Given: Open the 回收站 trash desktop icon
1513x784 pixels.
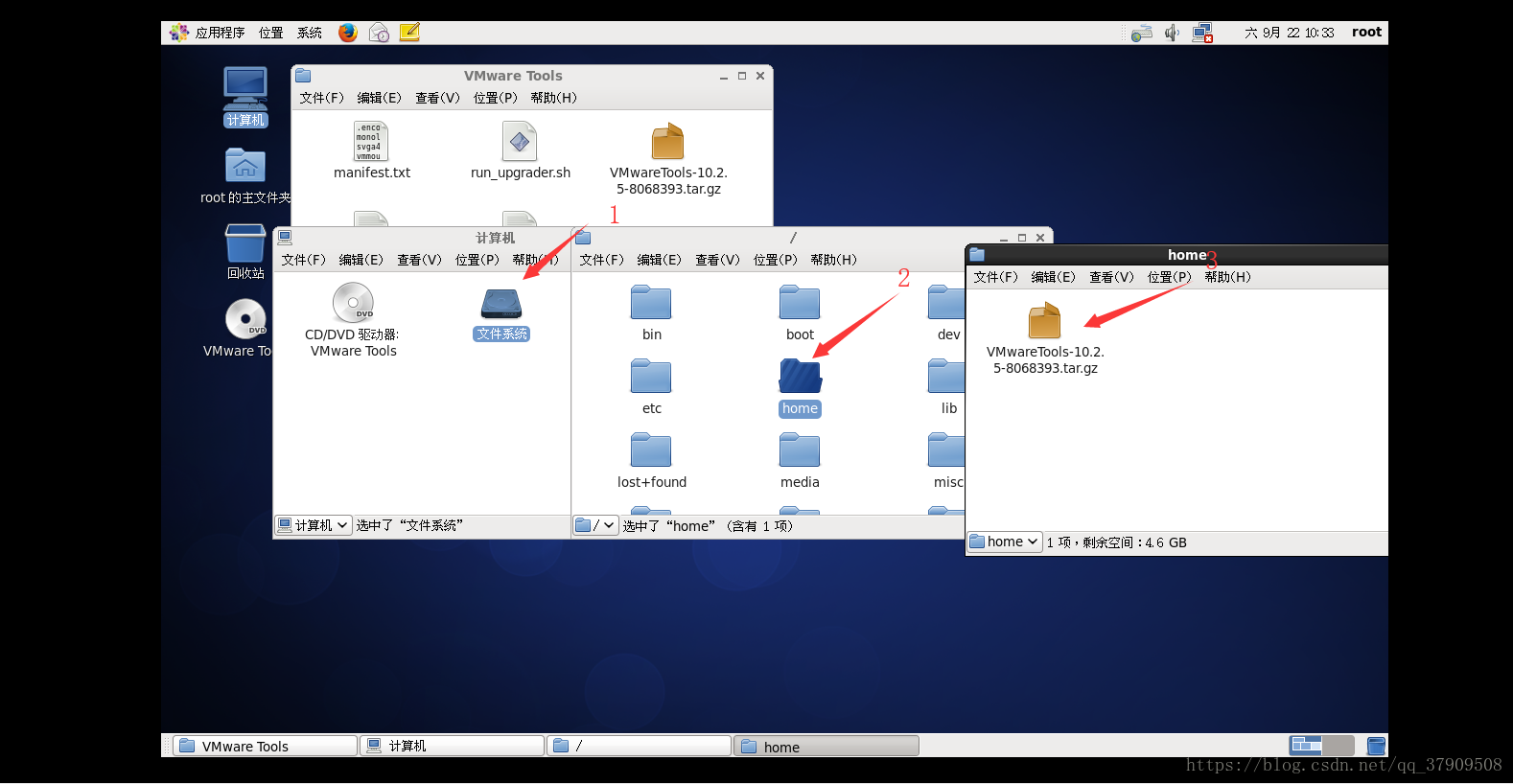Looking at the screenshot, I should click(245, 251).
